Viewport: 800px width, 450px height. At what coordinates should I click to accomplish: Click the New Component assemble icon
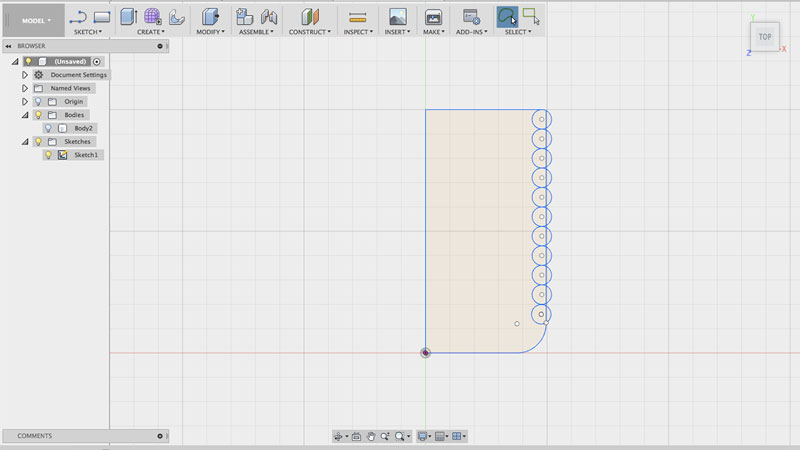click(x=244, y=17)
